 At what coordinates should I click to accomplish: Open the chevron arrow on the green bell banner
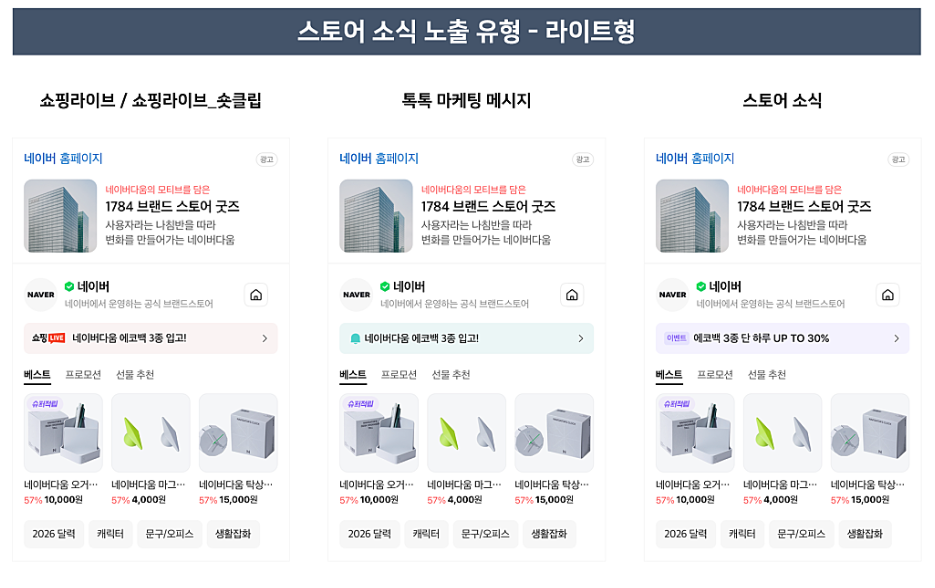pos(581,339)
